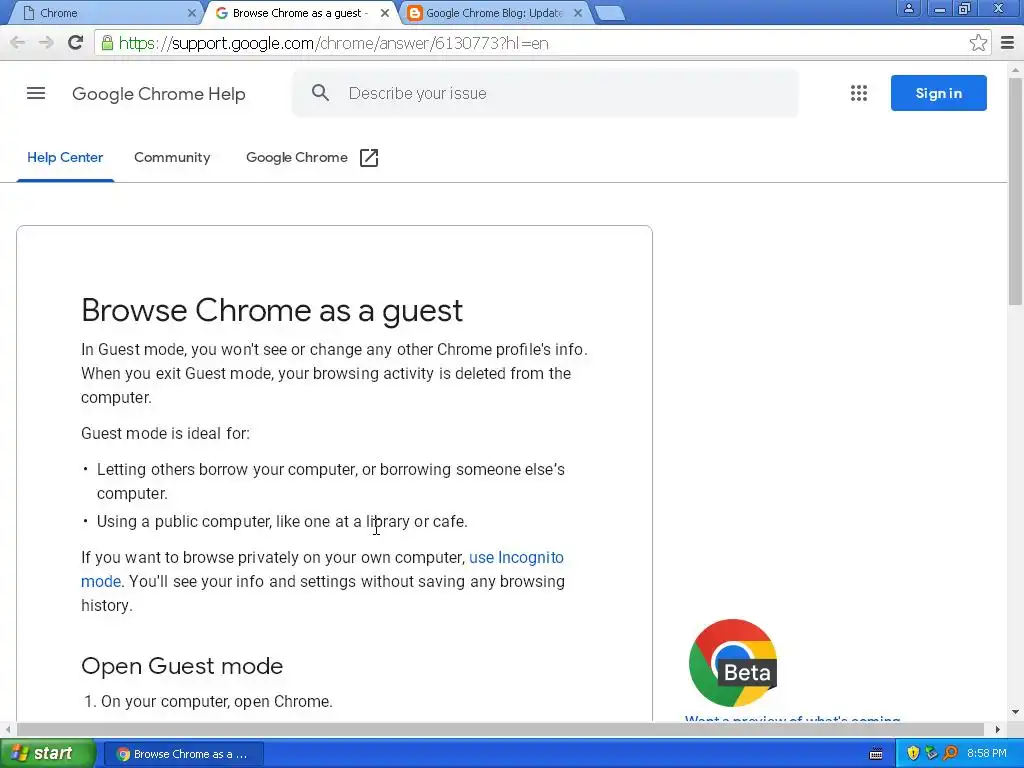Click the Google Chrome external link icon
Screen dimensions: 1024x768
point(369,157)
